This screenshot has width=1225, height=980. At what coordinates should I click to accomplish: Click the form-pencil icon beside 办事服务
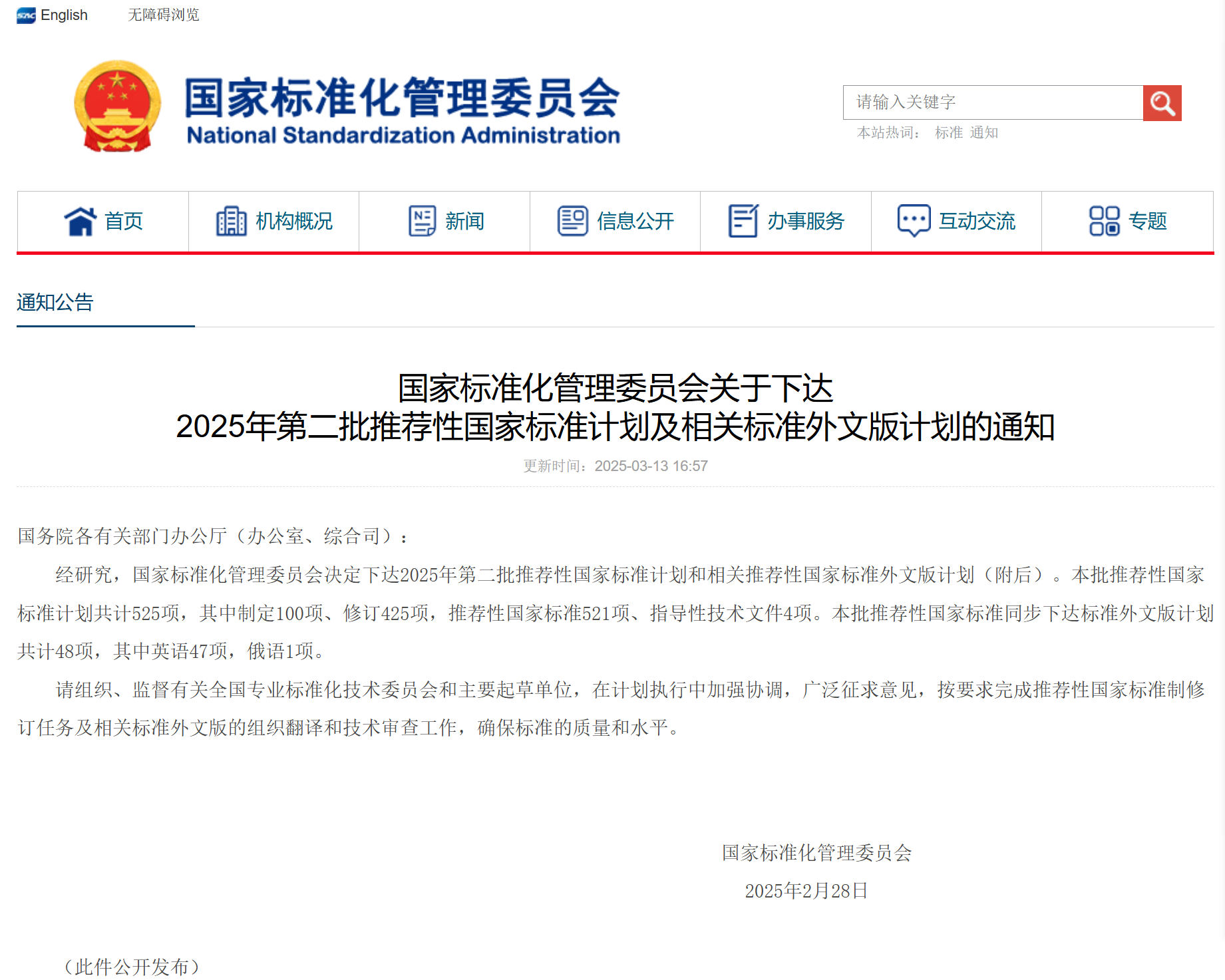click(x=743, y=221)
